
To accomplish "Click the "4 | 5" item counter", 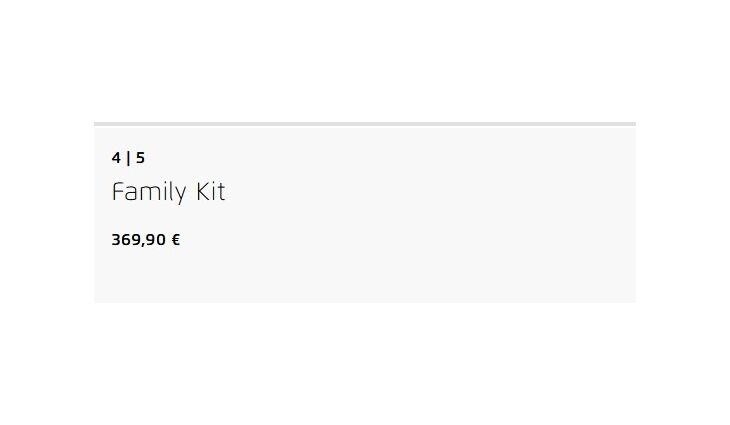I will click(x=128, y=158).
